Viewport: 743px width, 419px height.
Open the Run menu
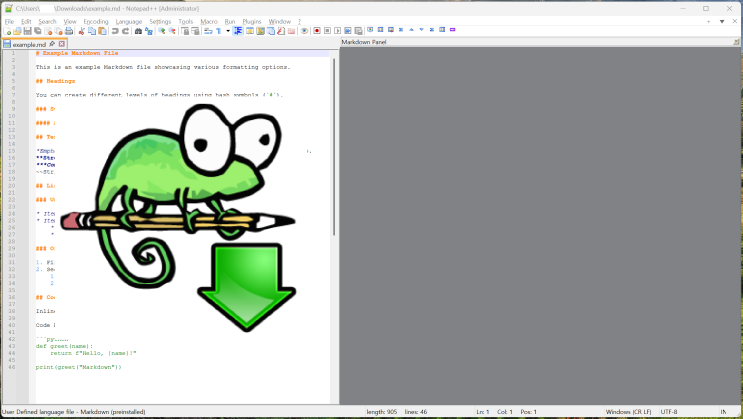[x=230, y=21]
